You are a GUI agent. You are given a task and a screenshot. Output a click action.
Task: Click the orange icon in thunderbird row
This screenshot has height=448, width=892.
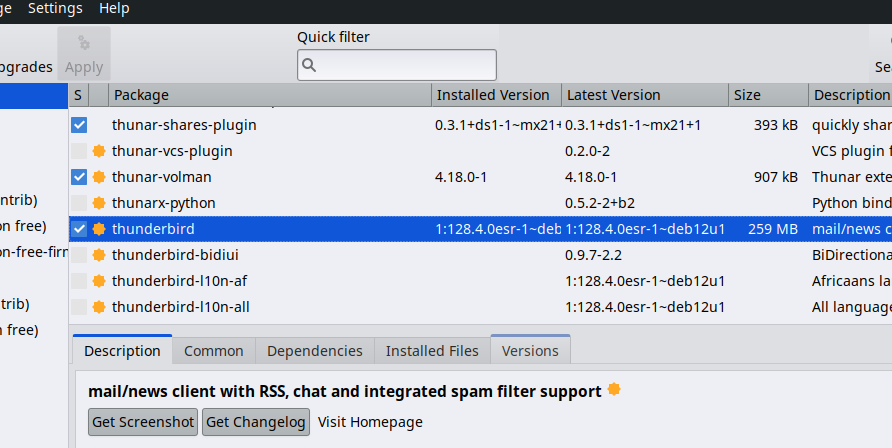pos(99,229)
